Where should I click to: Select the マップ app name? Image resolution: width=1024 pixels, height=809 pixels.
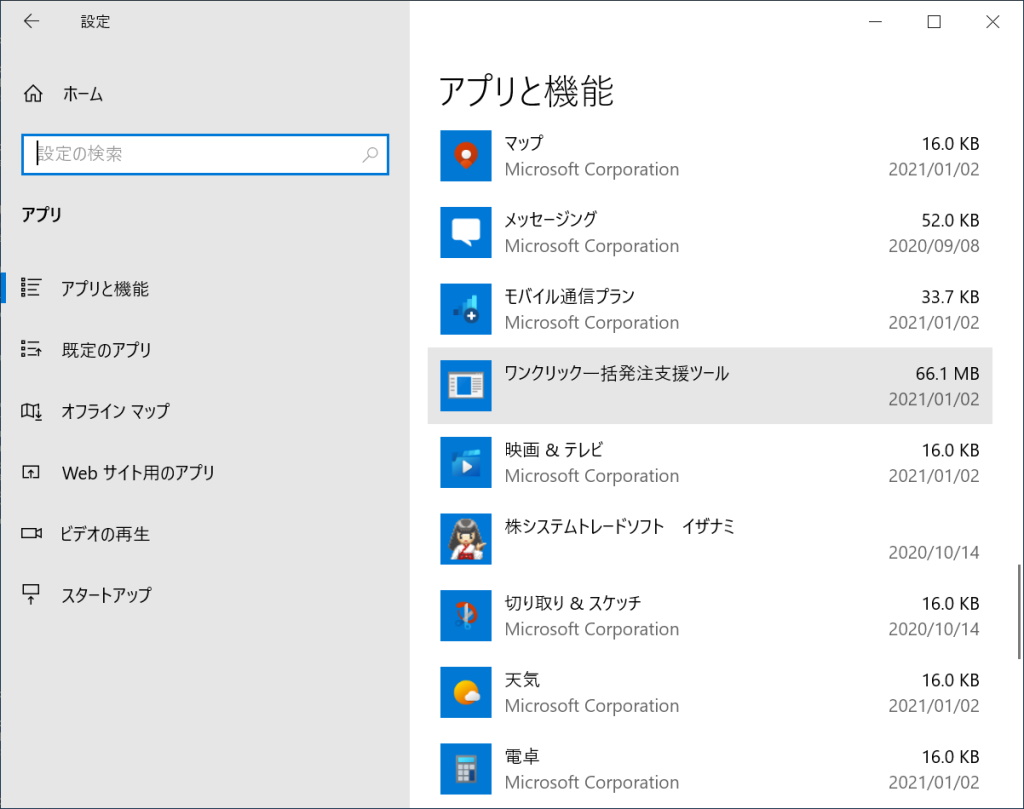pyautogui.click(x=524, y=142)
